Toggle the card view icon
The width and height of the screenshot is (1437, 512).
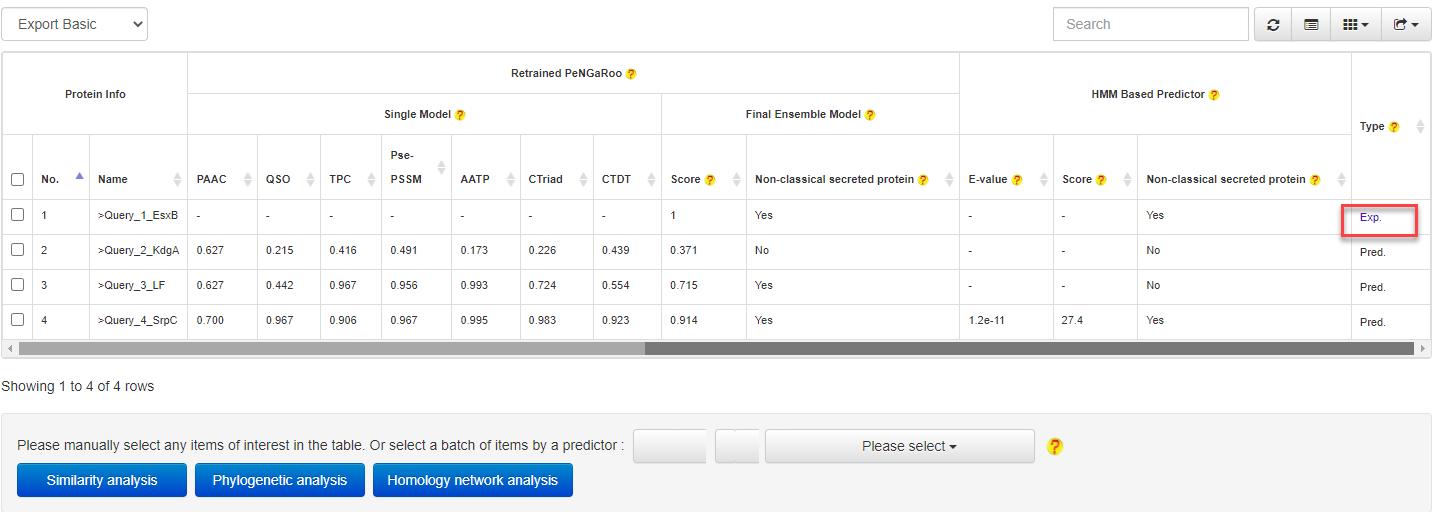click(x=1311, y=25)
